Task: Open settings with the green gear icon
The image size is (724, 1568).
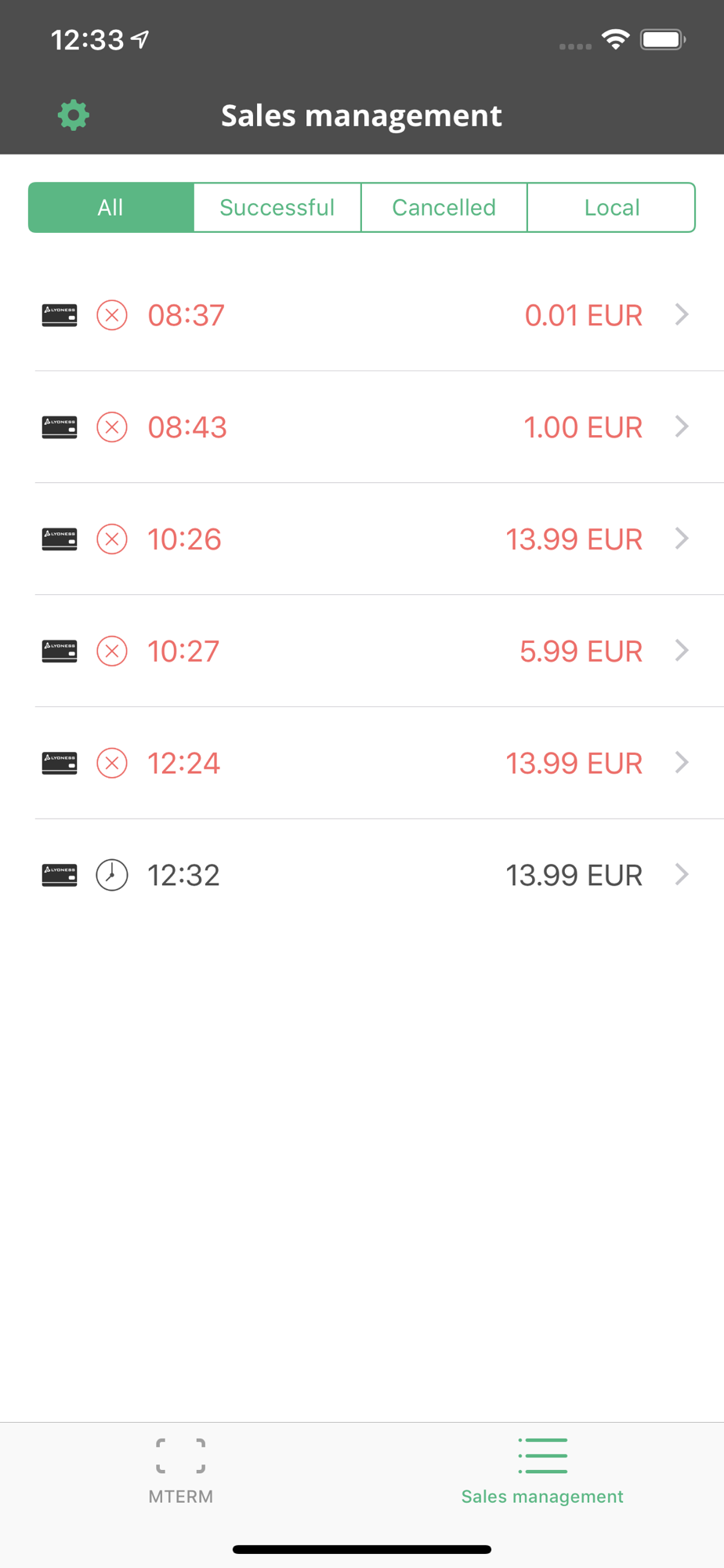Action: [73, 115]
